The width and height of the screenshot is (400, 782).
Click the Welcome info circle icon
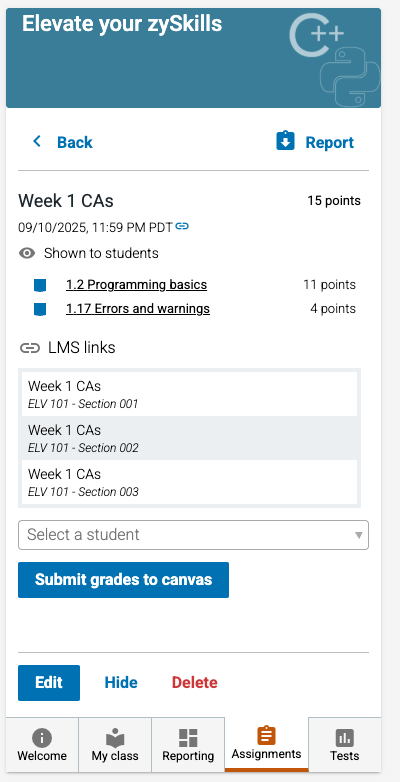pos(42,738)
